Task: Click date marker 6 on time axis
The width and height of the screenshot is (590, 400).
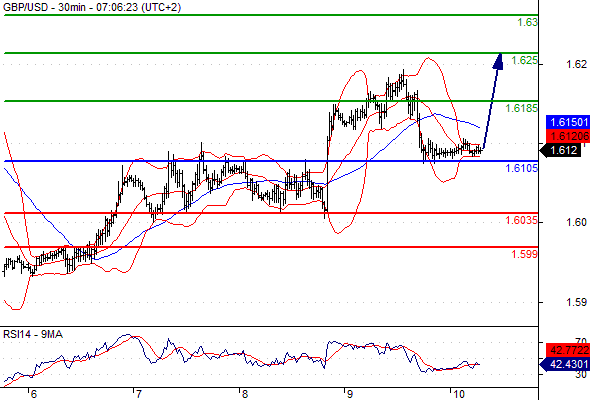Action: coord(33,394)
